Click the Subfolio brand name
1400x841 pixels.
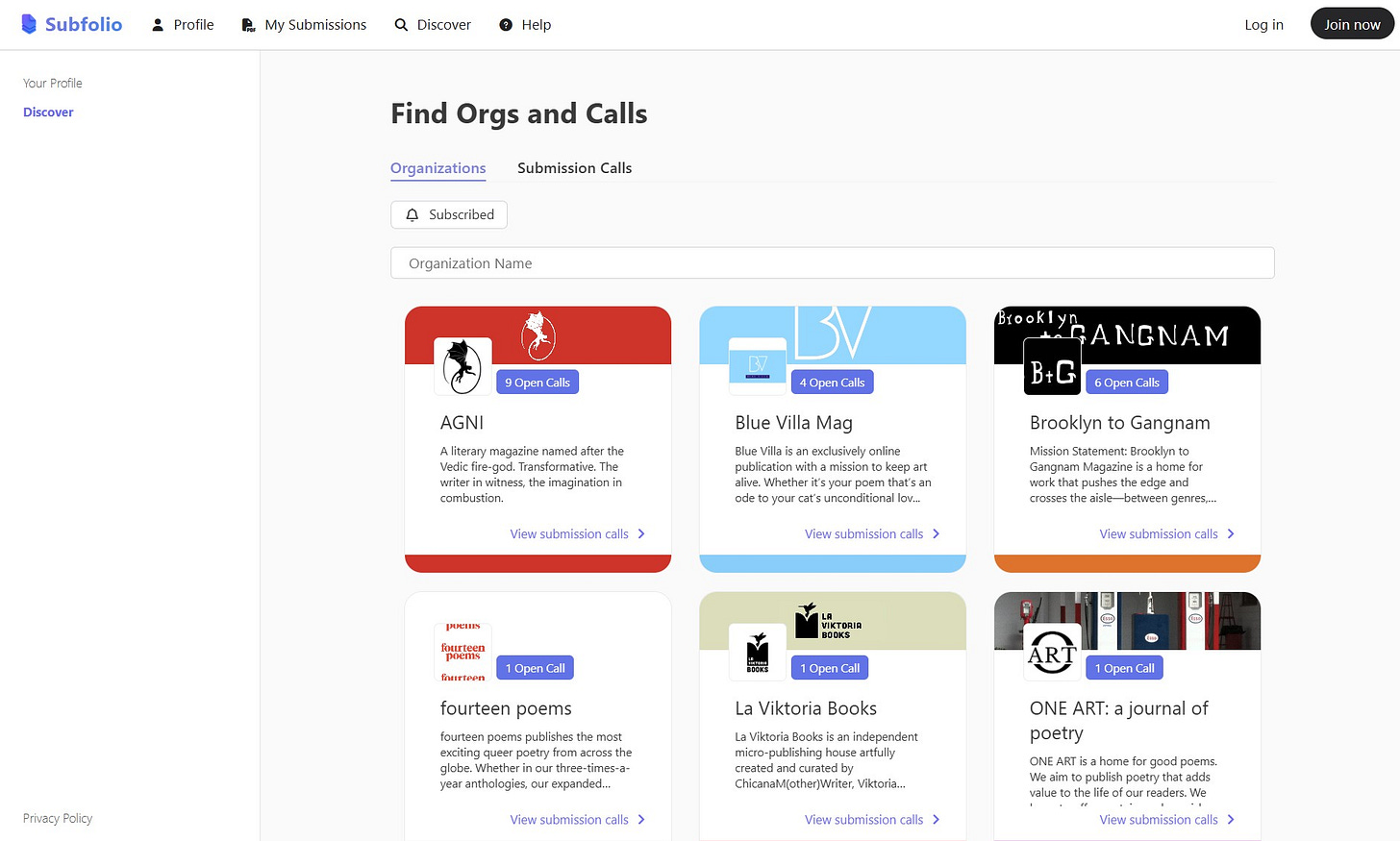pos(84,24)
